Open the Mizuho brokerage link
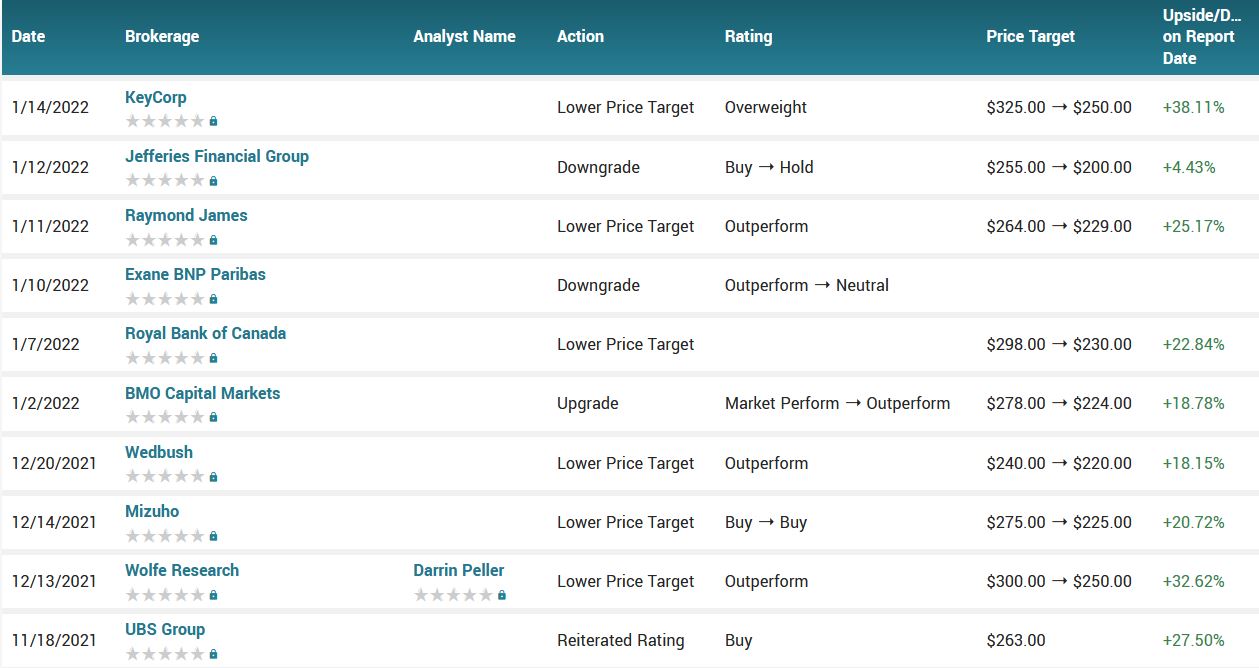This screenshot has width=1259, height=668. [x=152, y=511]
